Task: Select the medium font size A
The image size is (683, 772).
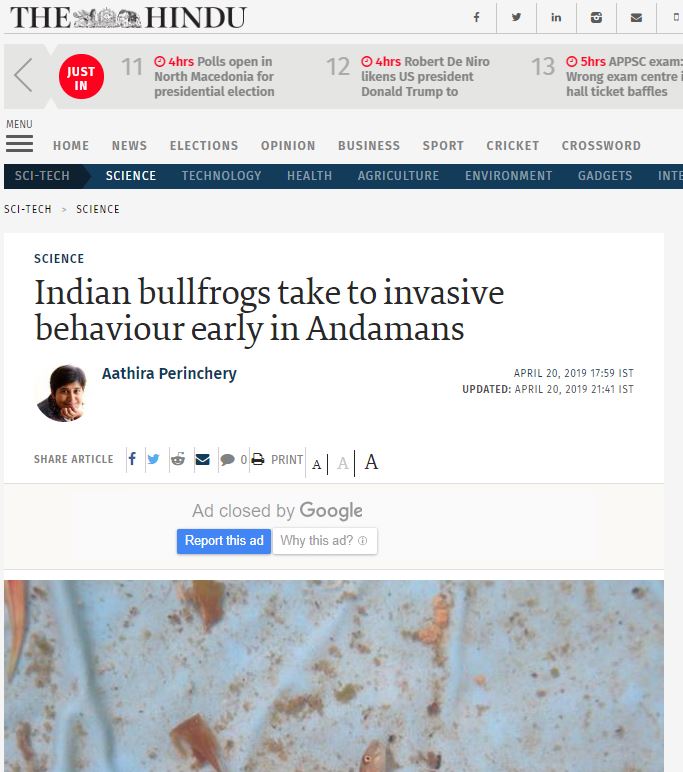Action: tap(343, 463)
